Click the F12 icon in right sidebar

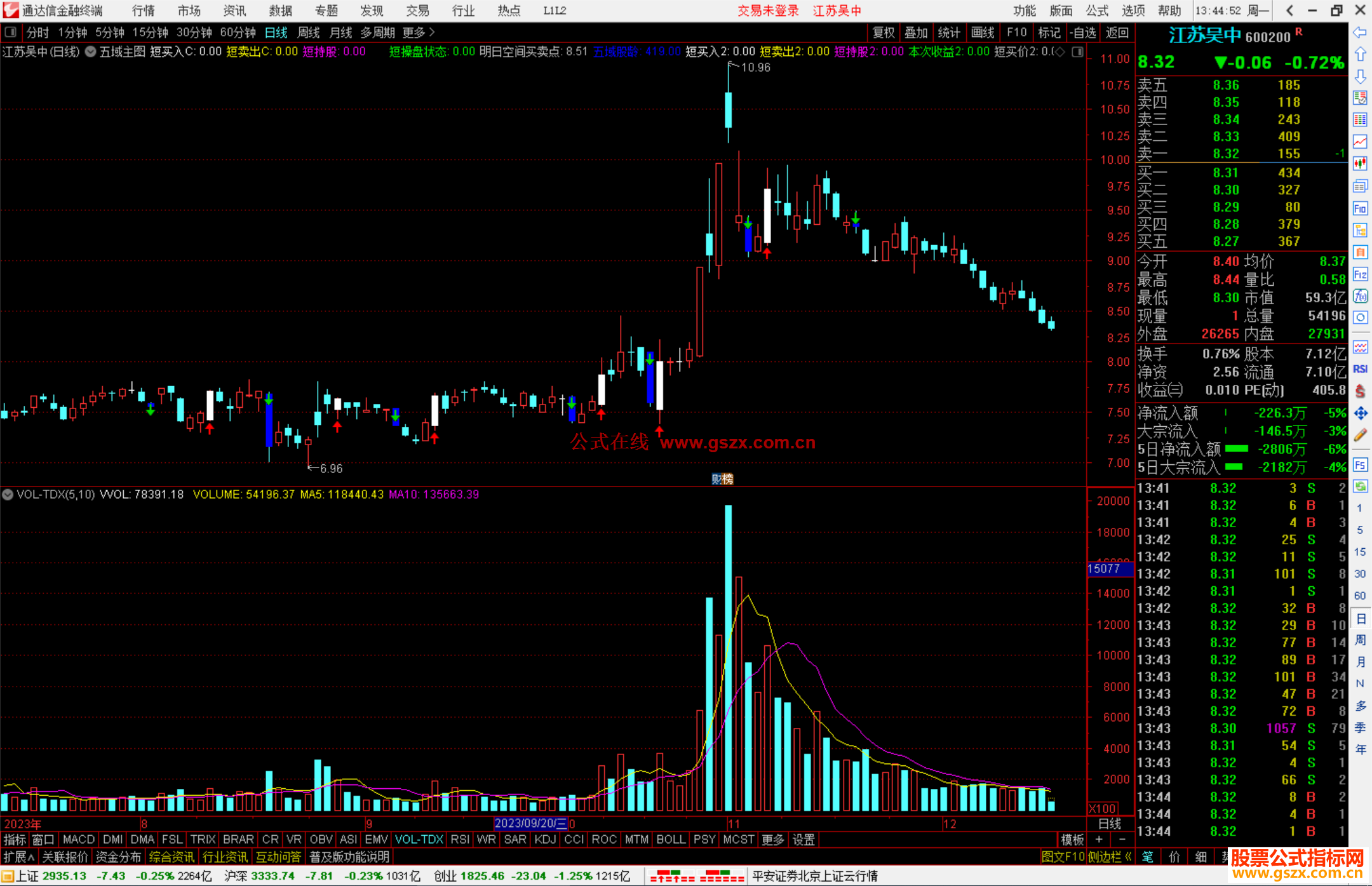tap(1360, 274)
